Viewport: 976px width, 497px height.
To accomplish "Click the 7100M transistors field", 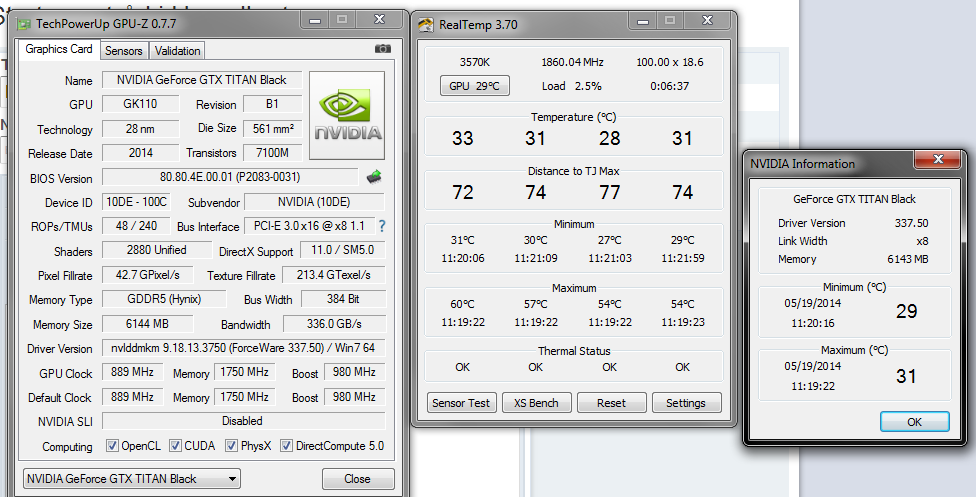I will coord(273,153).
